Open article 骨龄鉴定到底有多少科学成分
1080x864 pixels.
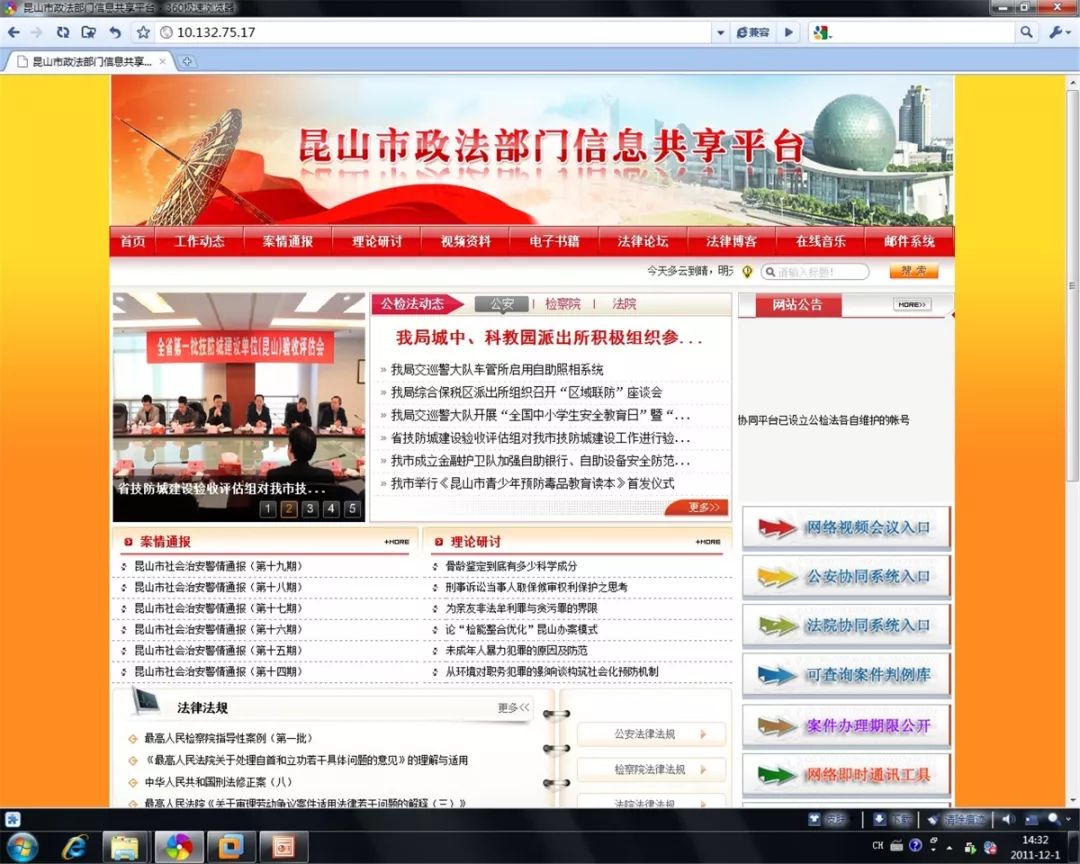click(510, 566)
